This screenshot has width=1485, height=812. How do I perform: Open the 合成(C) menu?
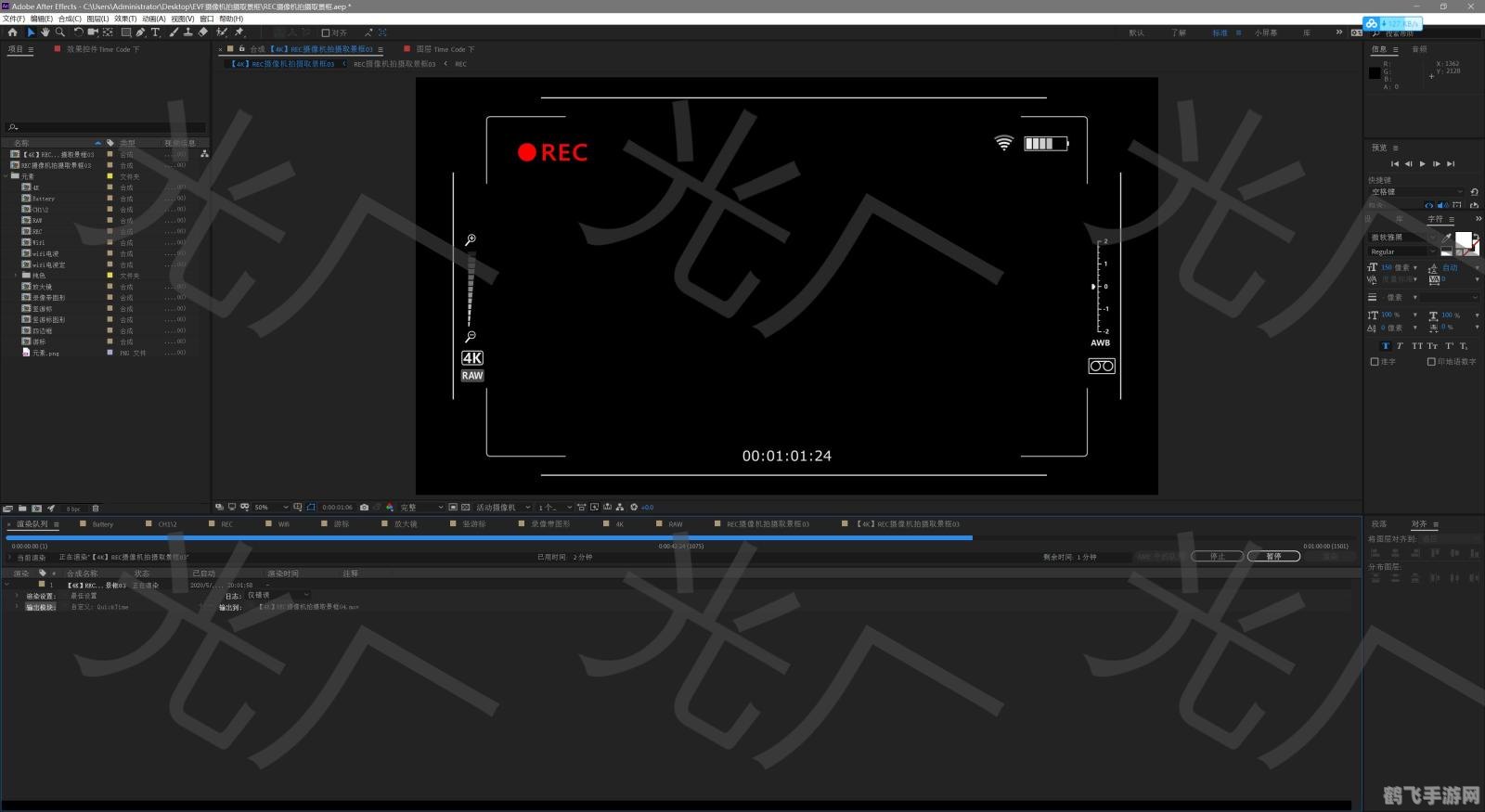[70, 19]
